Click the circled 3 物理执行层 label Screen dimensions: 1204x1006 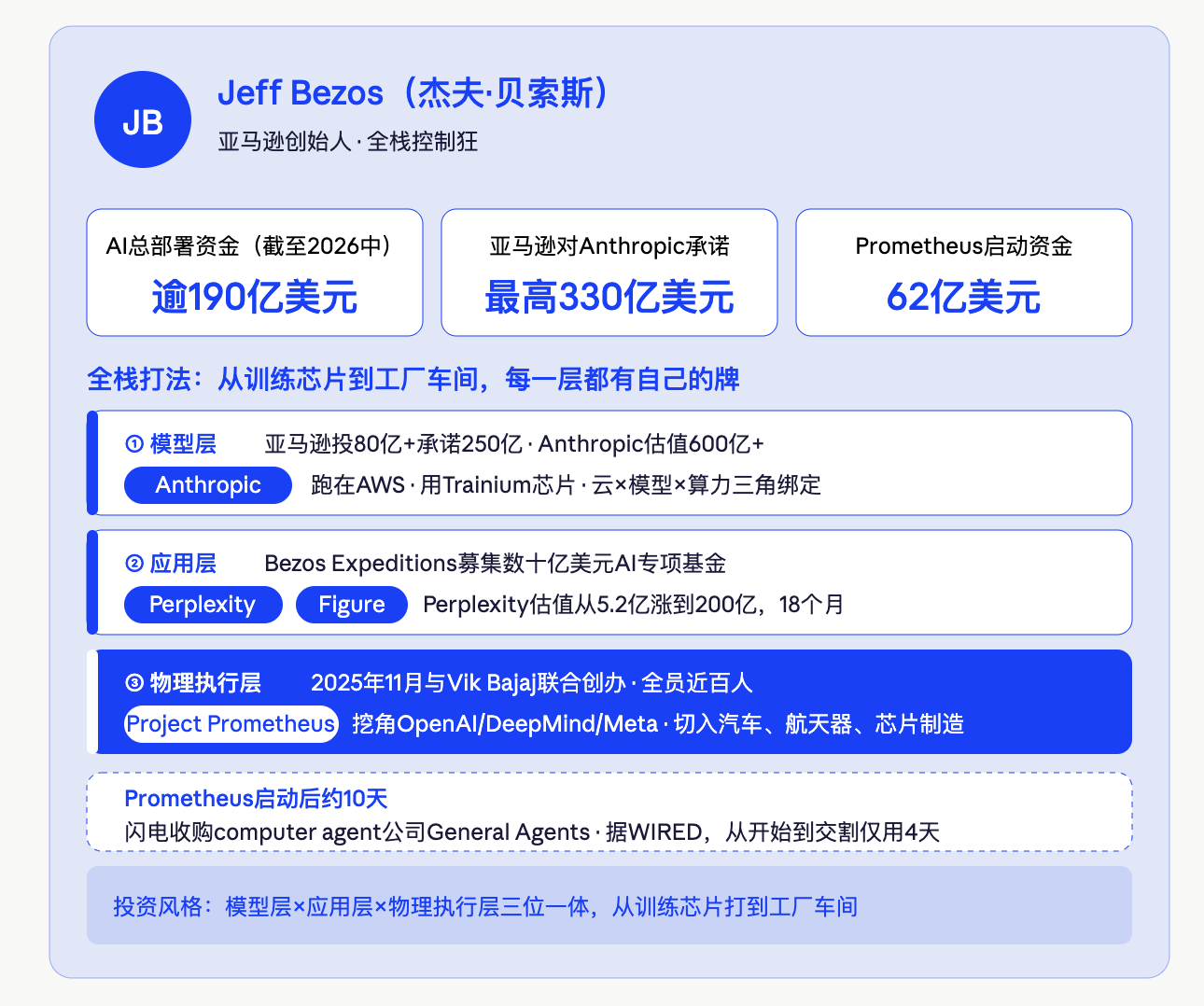193,683
